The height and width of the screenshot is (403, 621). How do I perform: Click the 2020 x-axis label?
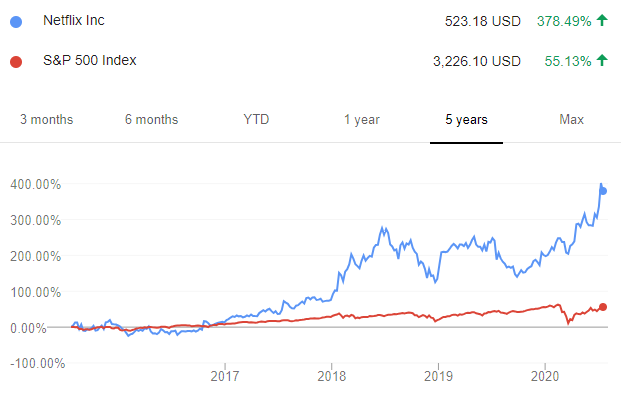(x=545, y=376)
